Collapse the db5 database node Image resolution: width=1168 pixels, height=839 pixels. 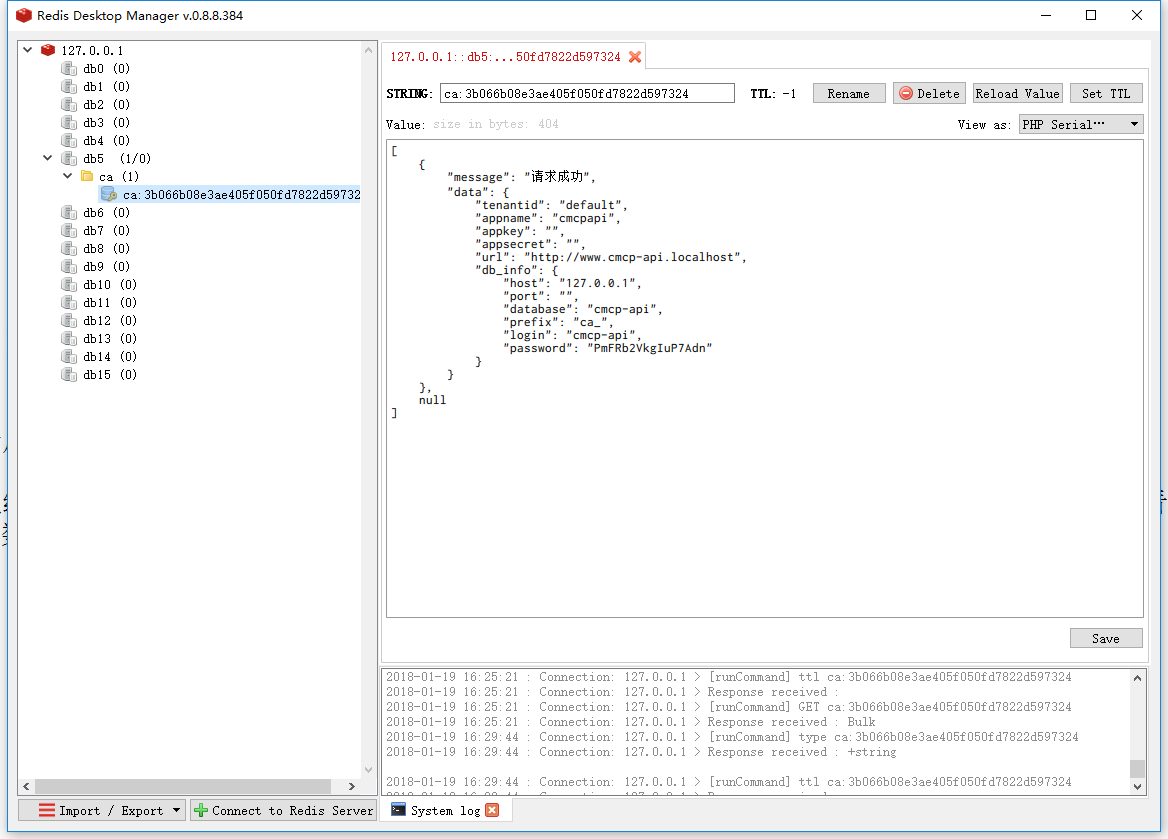pos(47,158)
